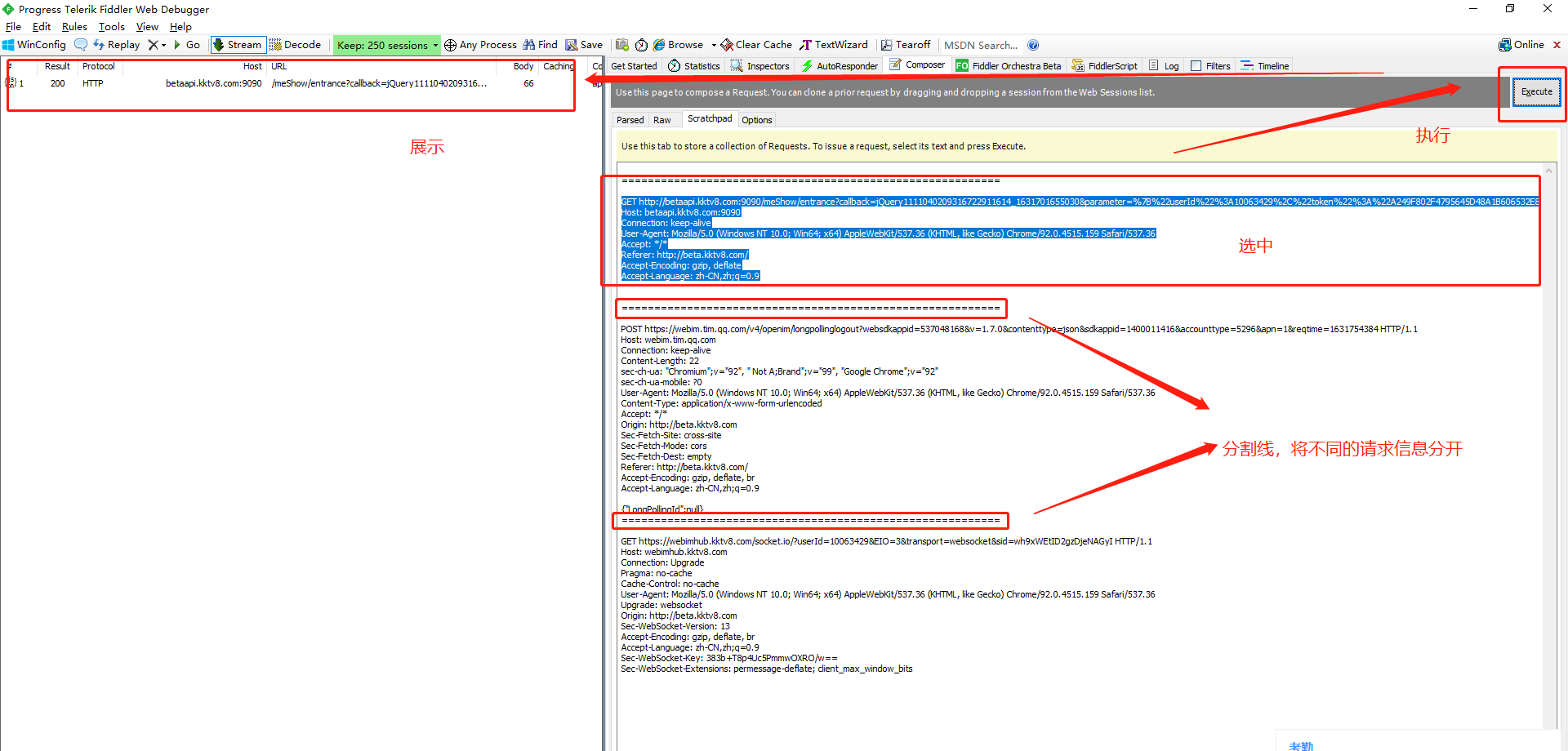The height and width of the screenshot is (751, 1568).
Task: Select the Scratchpad sub-tab
Action: click(x=710, y=119)
